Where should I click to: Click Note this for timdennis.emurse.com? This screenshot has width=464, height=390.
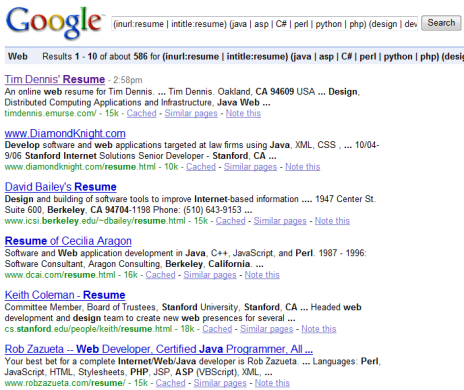point(243,113)
